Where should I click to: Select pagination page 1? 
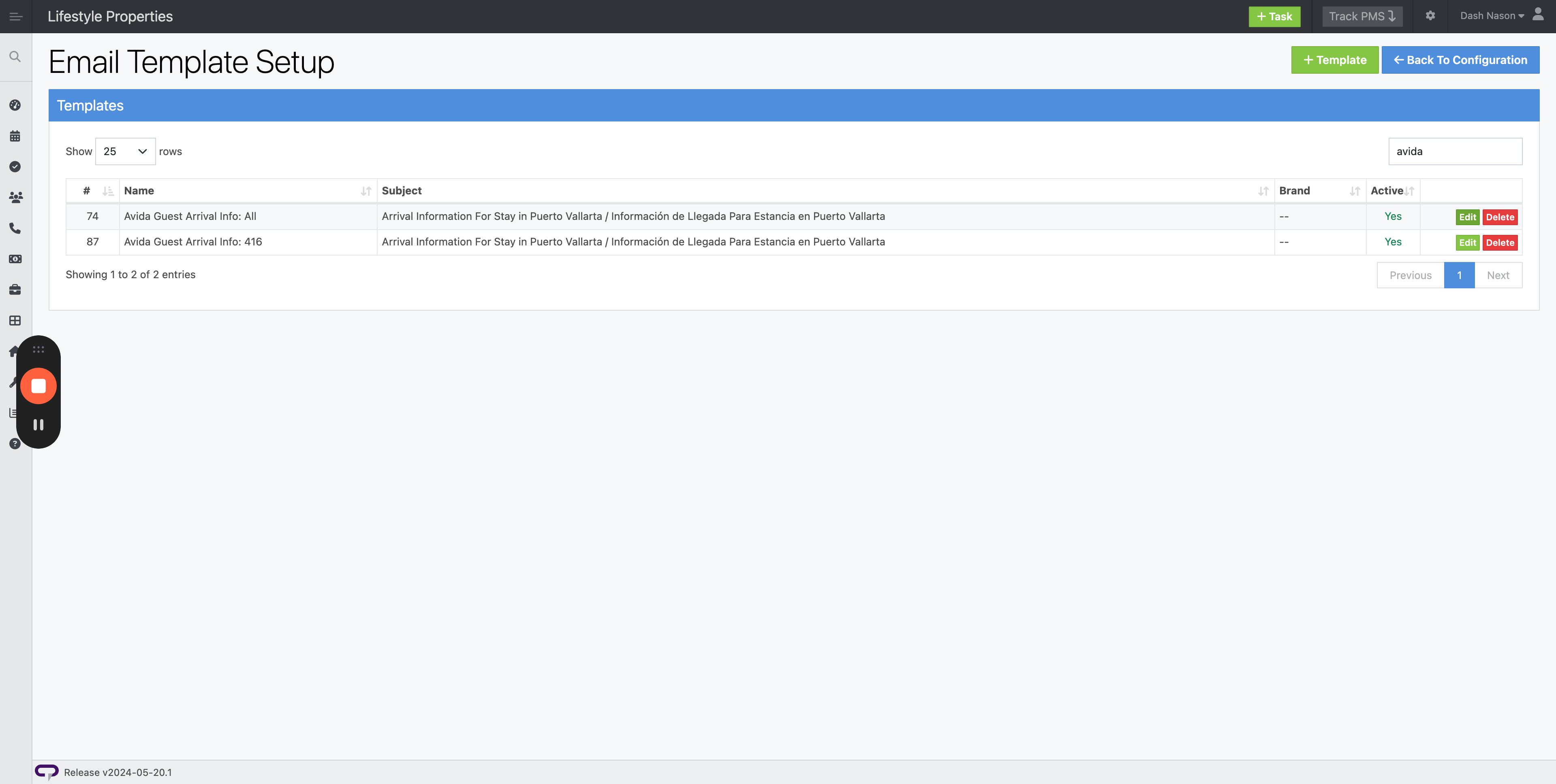point(1459,275)
